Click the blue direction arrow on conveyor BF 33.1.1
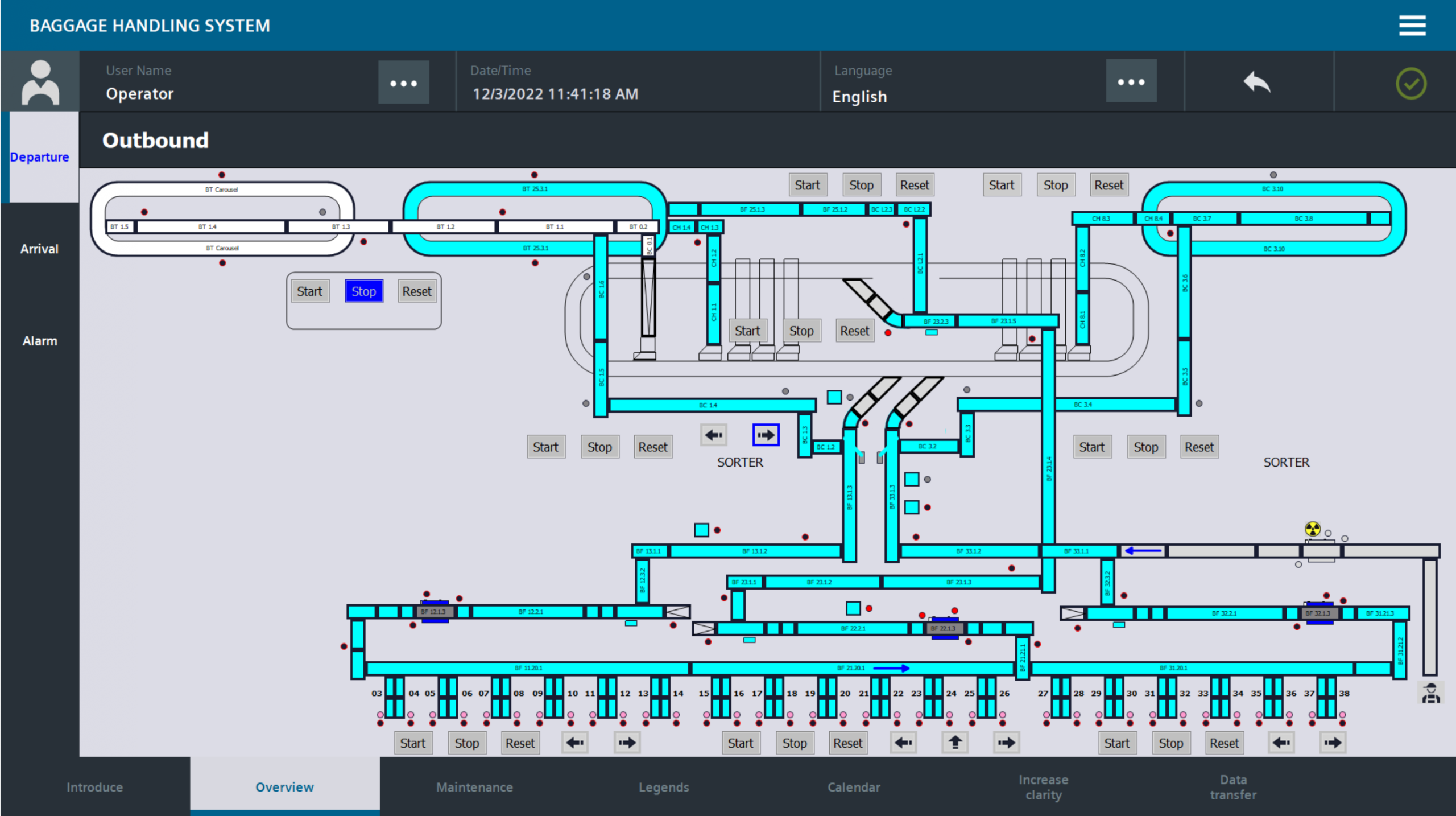The image size is (1456, 816). (x=1143, y=551)
